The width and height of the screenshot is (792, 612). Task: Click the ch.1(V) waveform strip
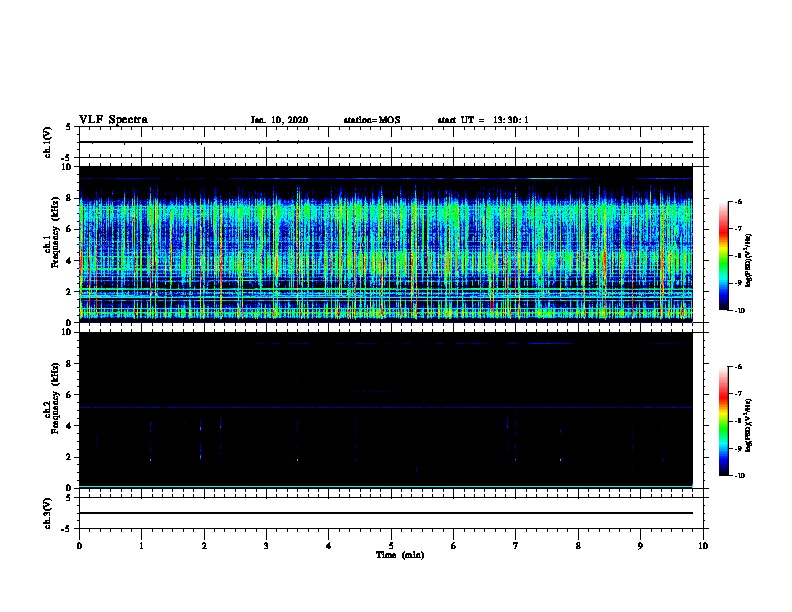click(x=391, y=142)
